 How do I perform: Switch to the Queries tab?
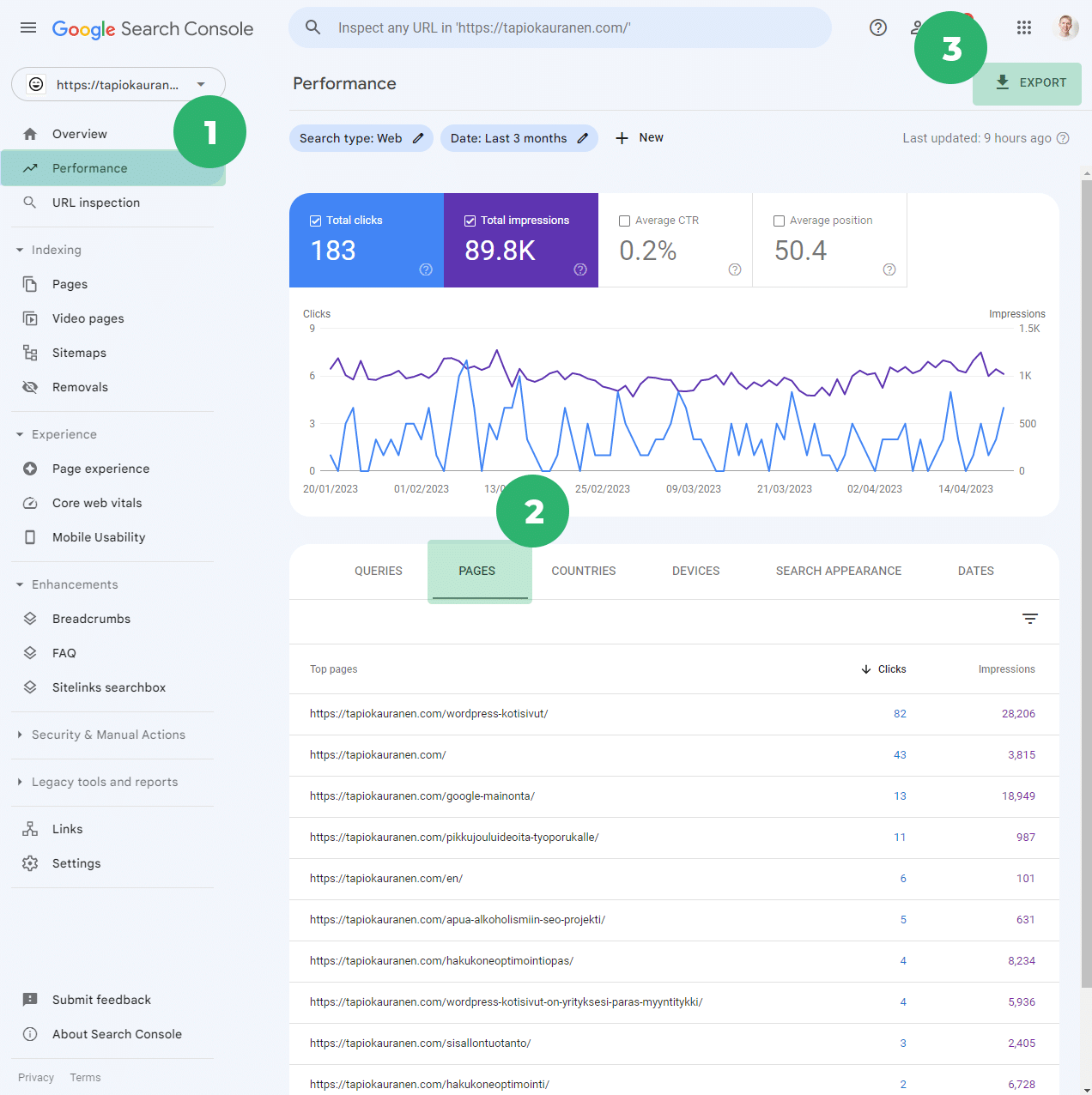[x=379, y=572]
